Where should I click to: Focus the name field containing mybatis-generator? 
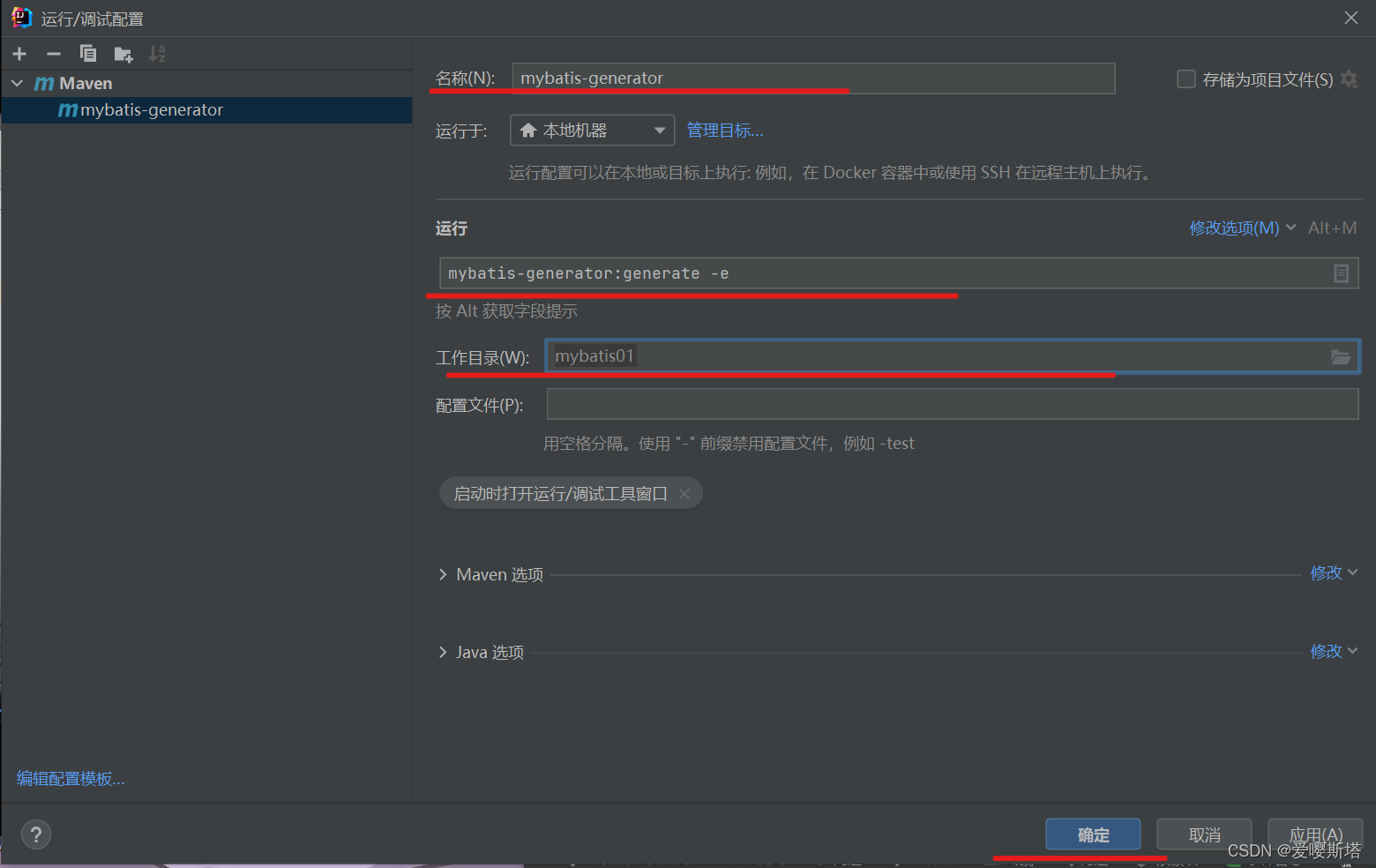tap(813, 78)
